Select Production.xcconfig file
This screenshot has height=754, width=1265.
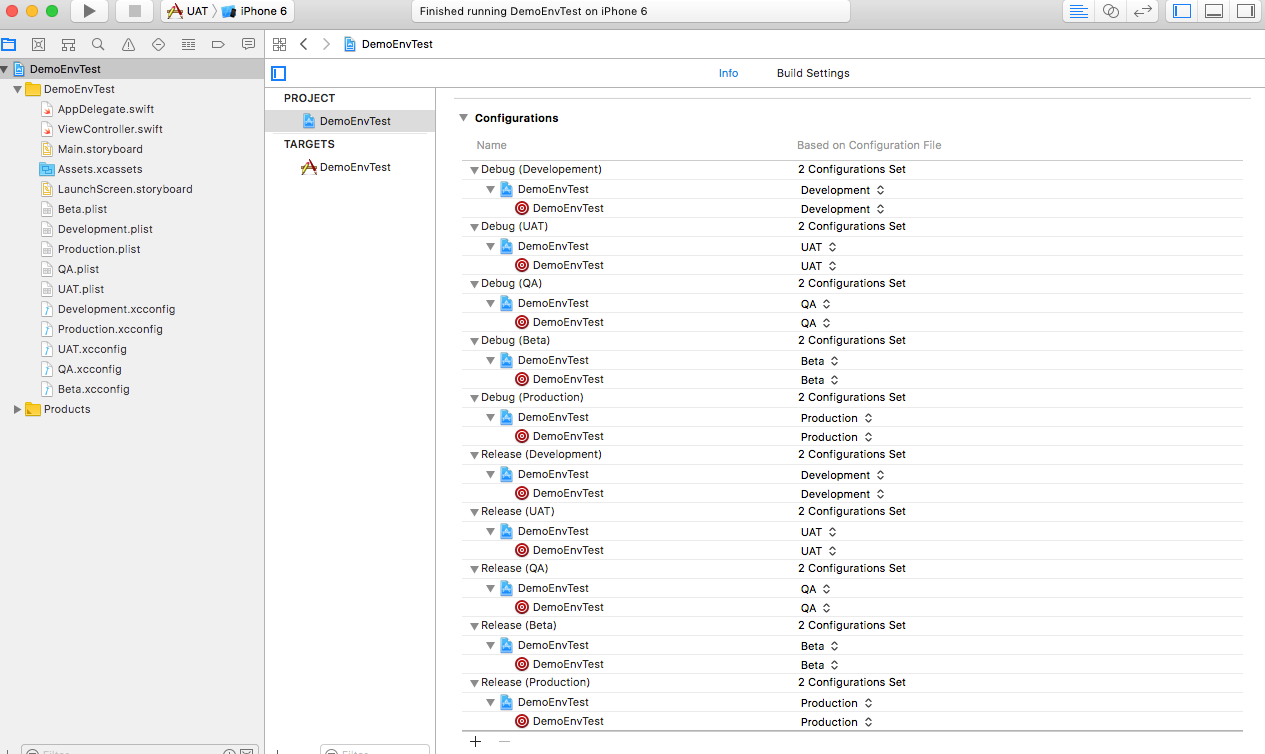(110, 329)
